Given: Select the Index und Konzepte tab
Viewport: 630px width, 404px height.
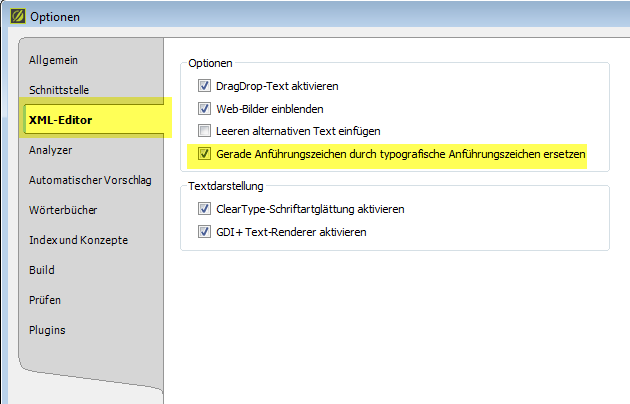Looking at the screenshot, I should (x=79, y=240).
